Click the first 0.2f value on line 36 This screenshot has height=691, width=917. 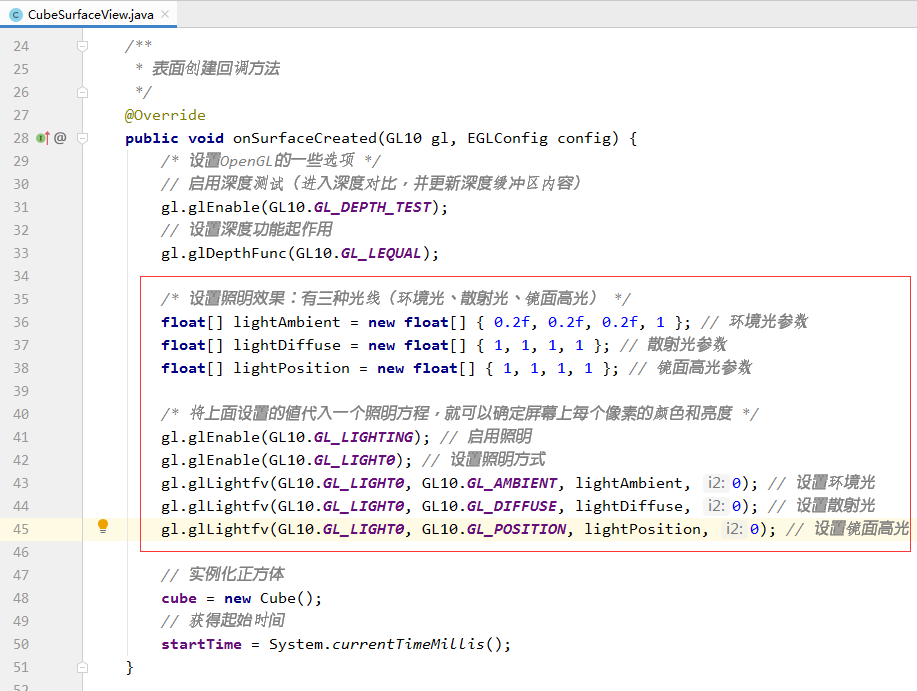512,322
